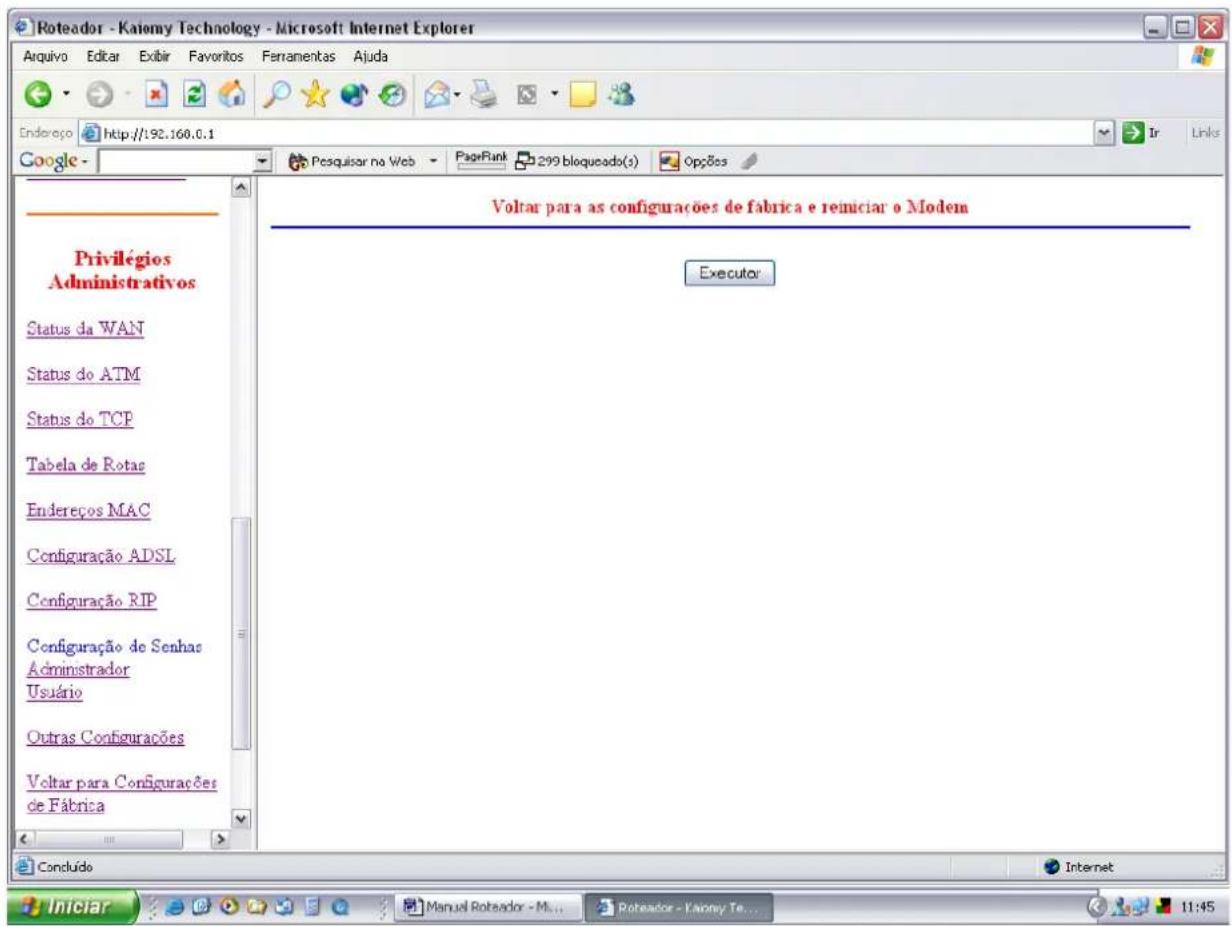The image size is (1232, 926).
Task: Click in the Google toolbar search field
Action: click(176, 162)
